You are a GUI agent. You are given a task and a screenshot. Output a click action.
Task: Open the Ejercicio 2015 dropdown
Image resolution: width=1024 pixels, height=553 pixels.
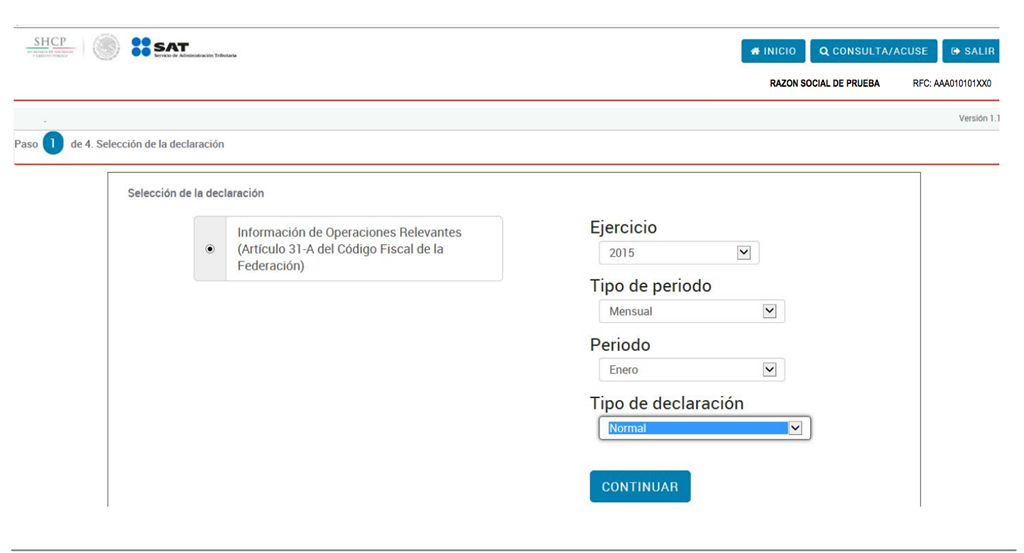coord(679,253)
